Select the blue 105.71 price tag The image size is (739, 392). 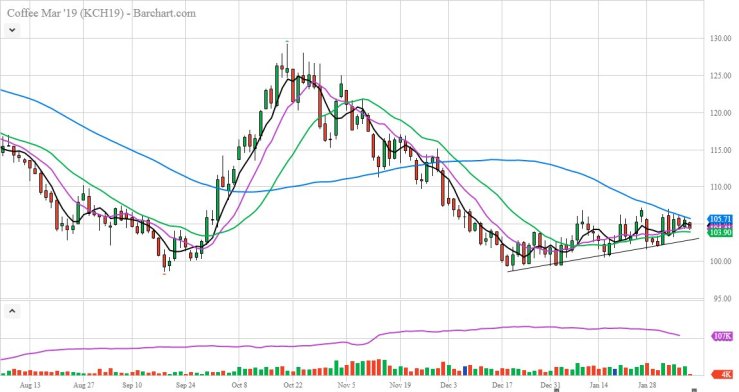coord(720,219)
